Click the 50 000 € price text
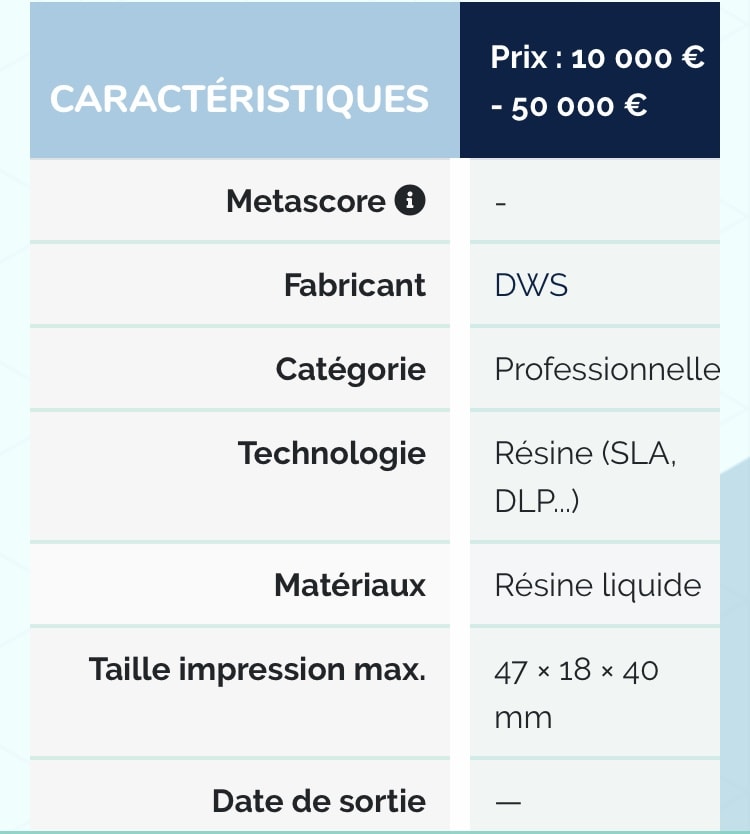Viewport: 750px width, 834px height. tap(579, 106)
